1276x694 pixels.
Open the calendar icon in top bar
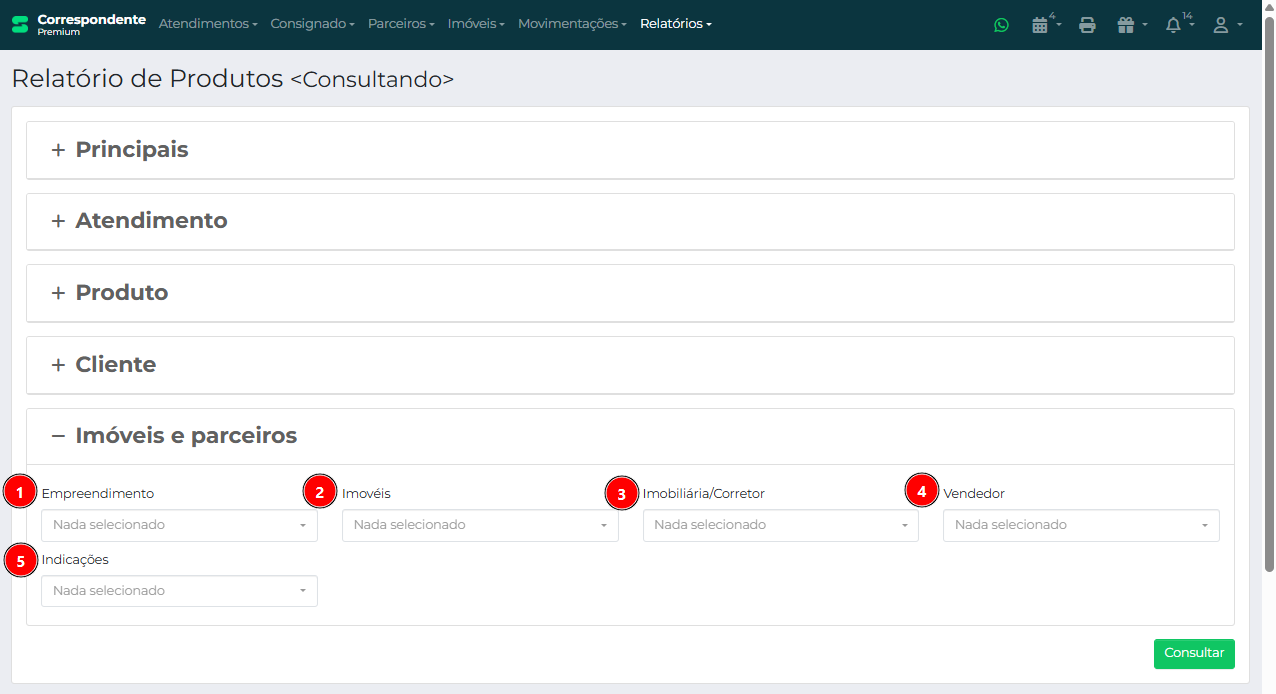pyautogui.click(x=1040, y=25)
